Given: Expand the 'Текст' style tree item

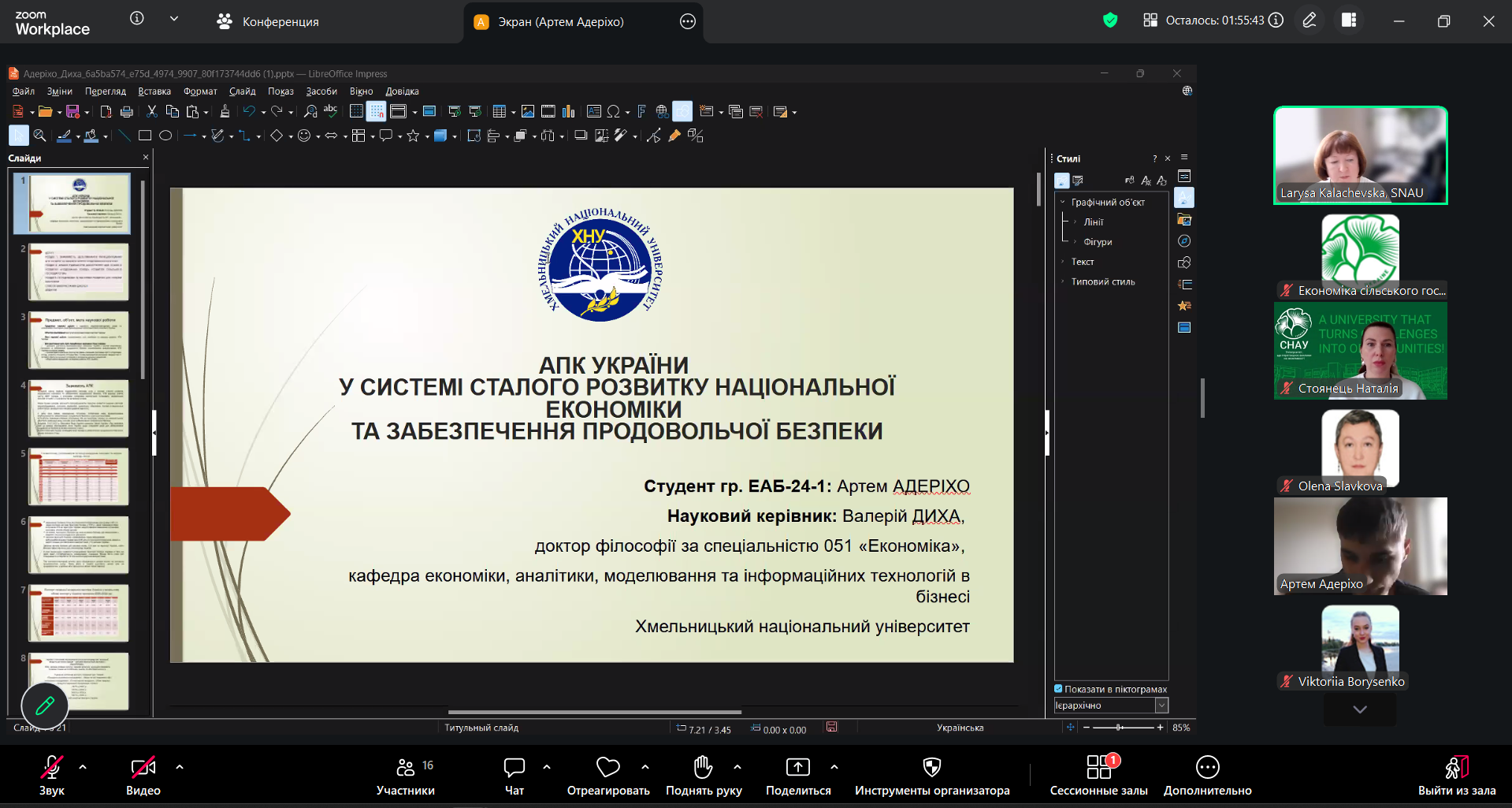Looking at the screenshot, I should point(1063,262).
